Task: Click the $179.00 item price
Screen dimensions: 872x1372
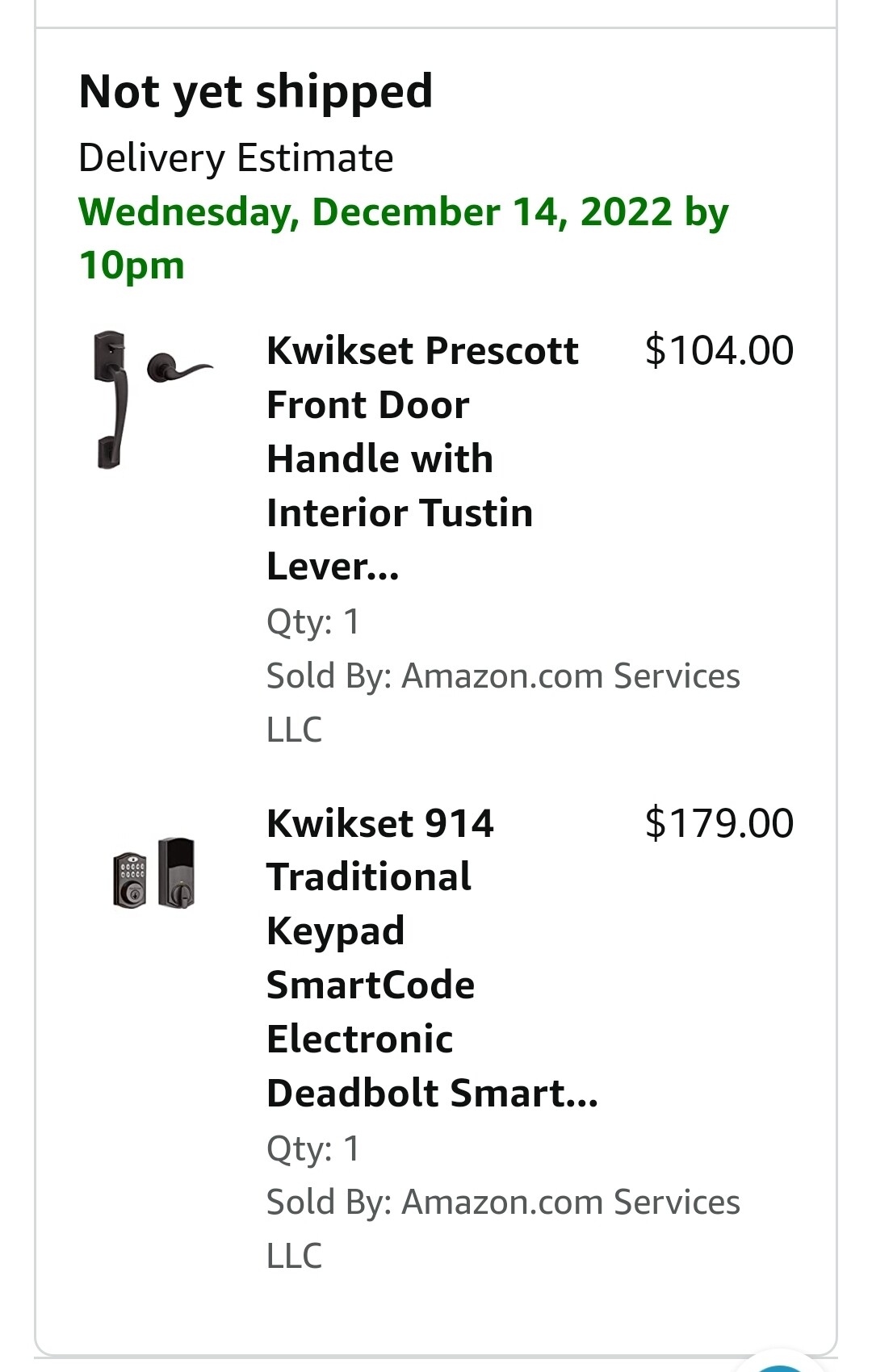Action: [719, 824]
